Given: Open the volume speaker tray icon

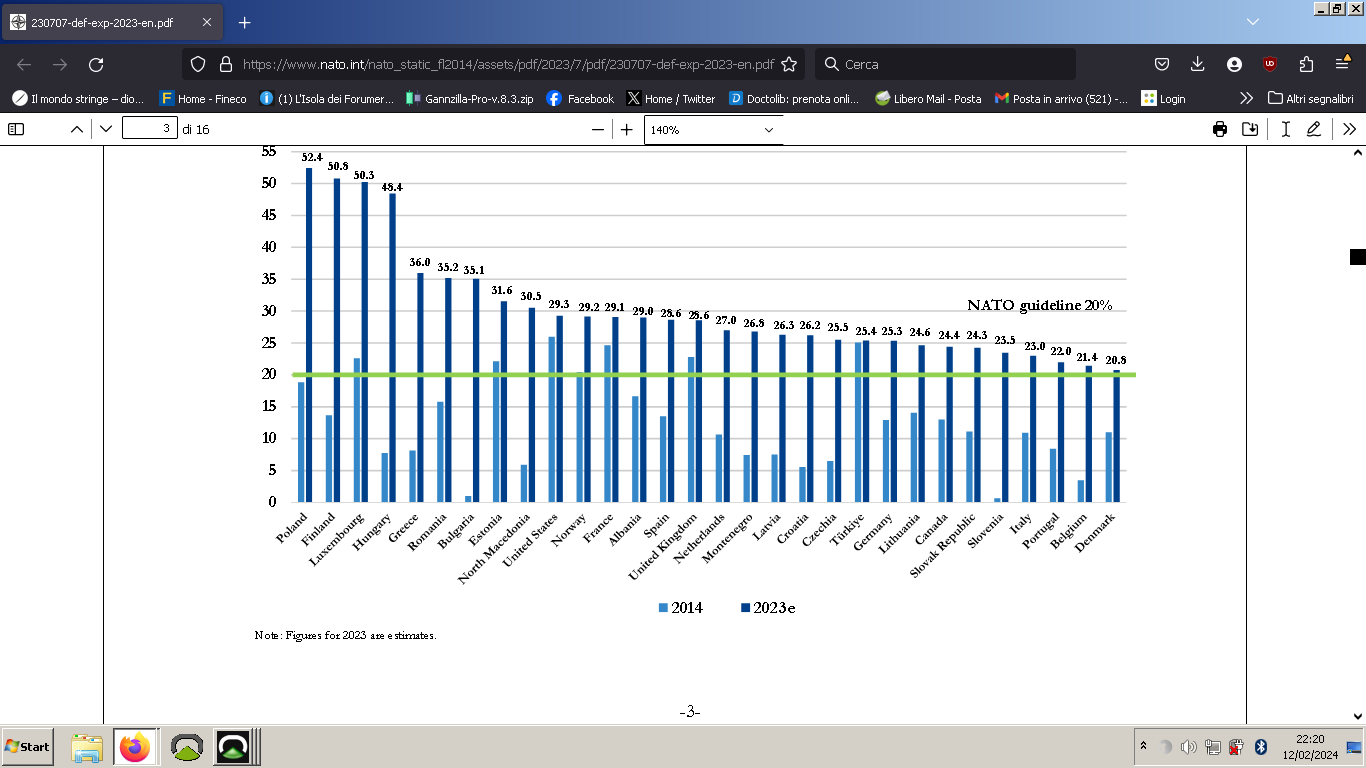Looking at the screenshot, I should tap(1188, 747).
